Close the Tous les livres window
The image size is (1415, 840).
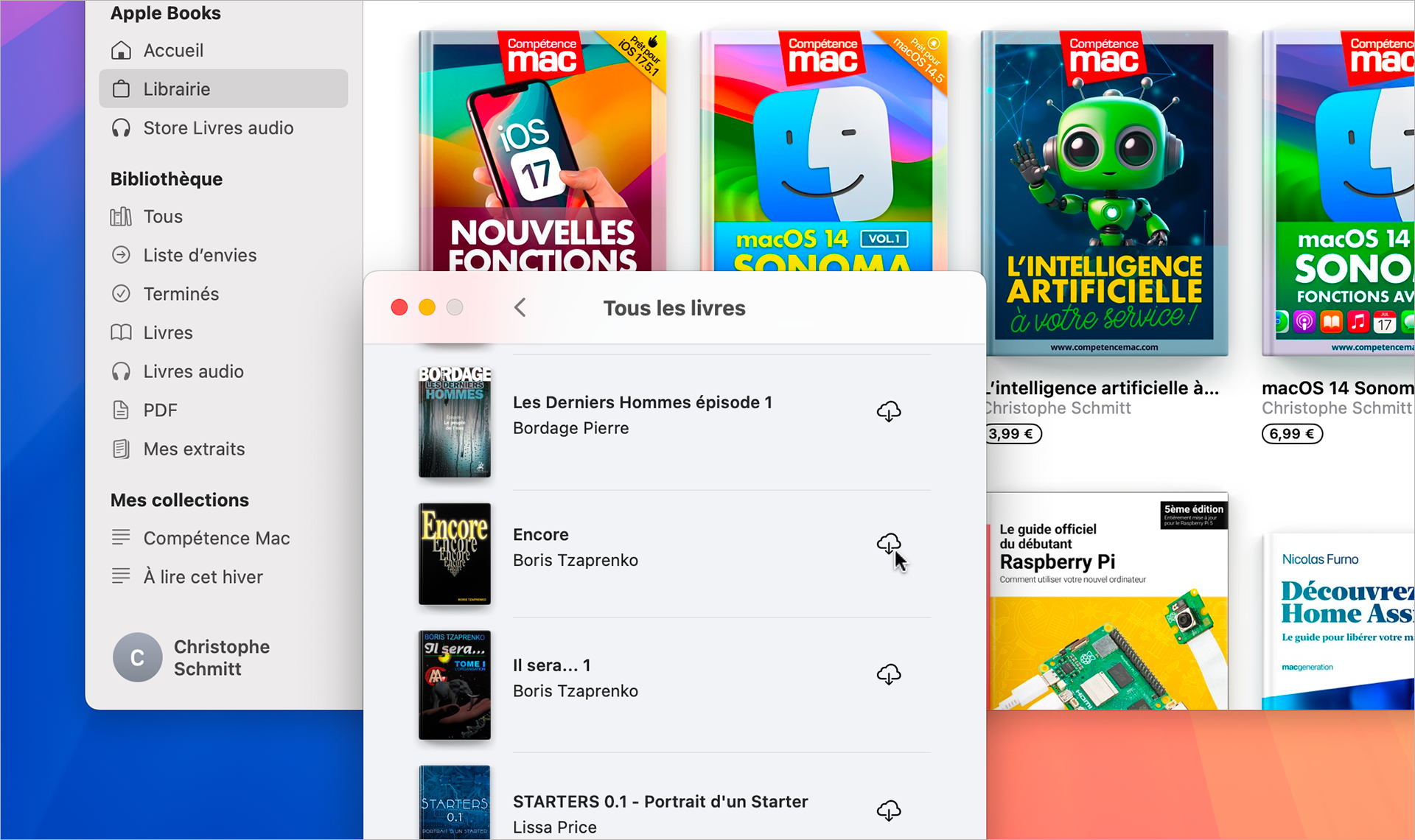399,307
